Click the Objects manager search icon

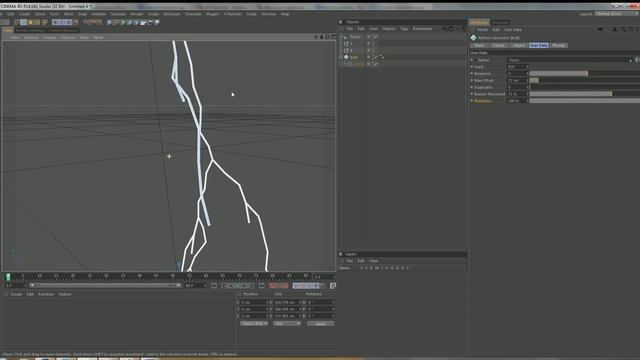click(x=444, y=29)
